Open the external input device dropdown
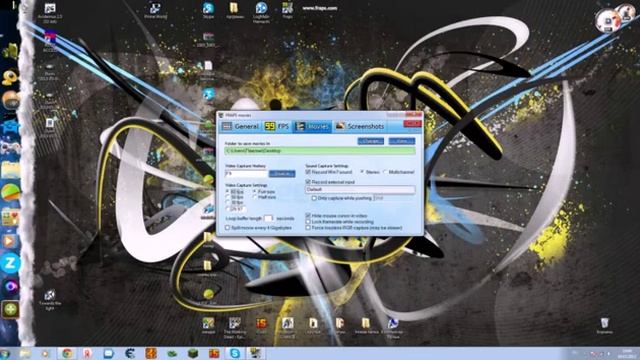Screen dimensions: 640x360 click(360, 189)
